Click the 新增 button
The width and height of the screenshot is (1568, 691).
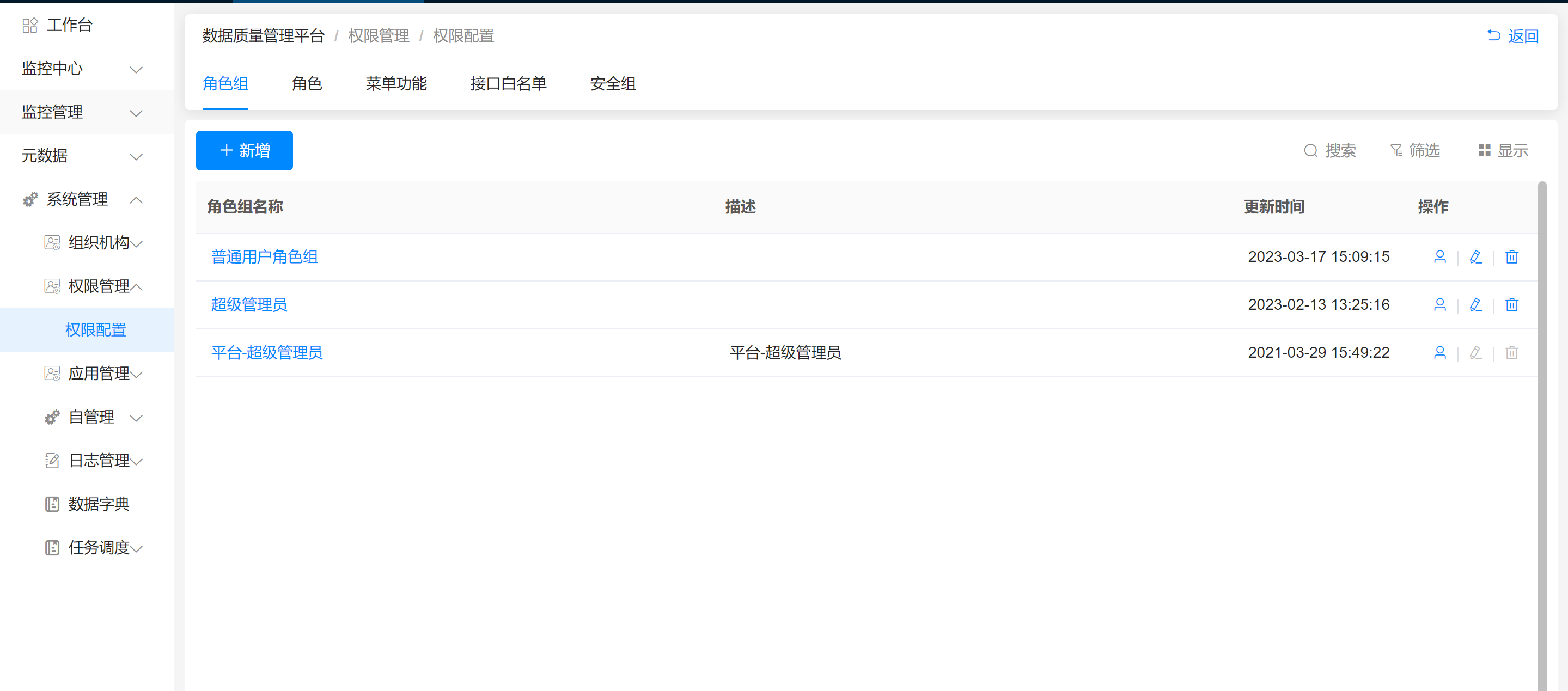click(244, 150)
